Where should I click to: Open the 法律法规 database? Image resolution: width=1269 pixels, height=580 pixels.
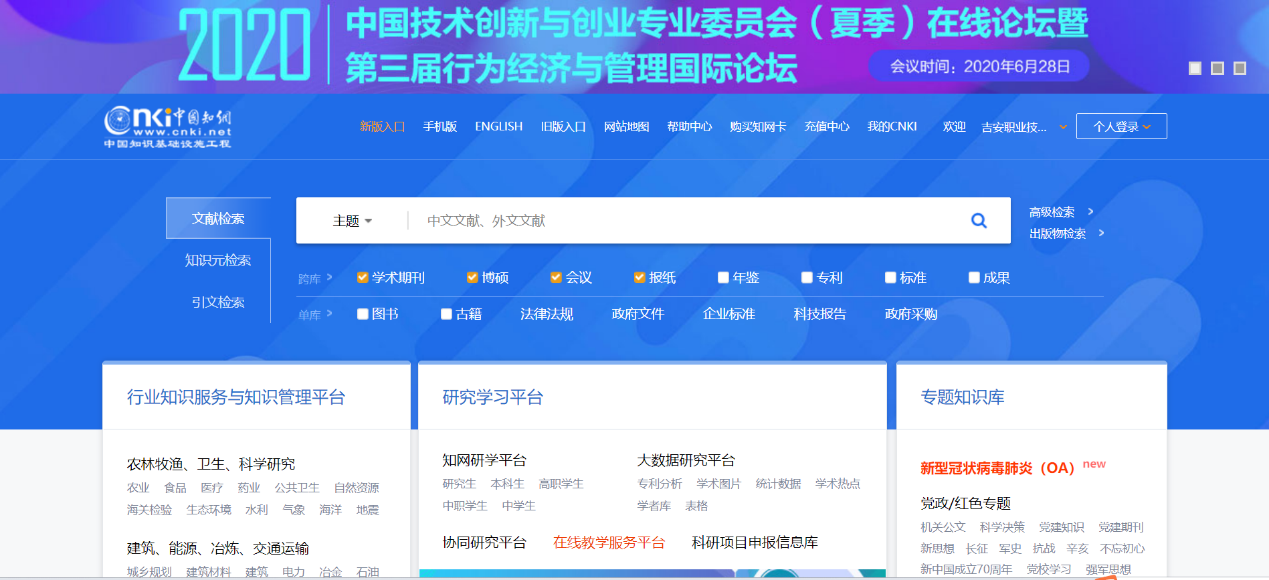(547, 314)
